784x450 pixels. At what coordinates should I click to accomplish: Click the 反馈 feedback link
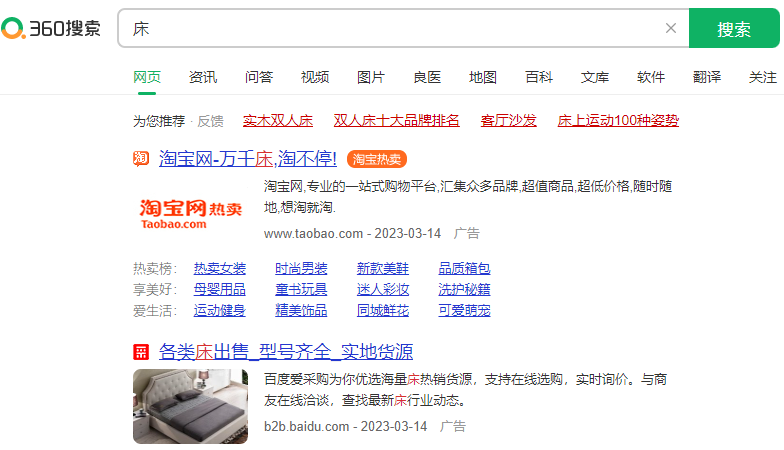click(x=210, y=121)
